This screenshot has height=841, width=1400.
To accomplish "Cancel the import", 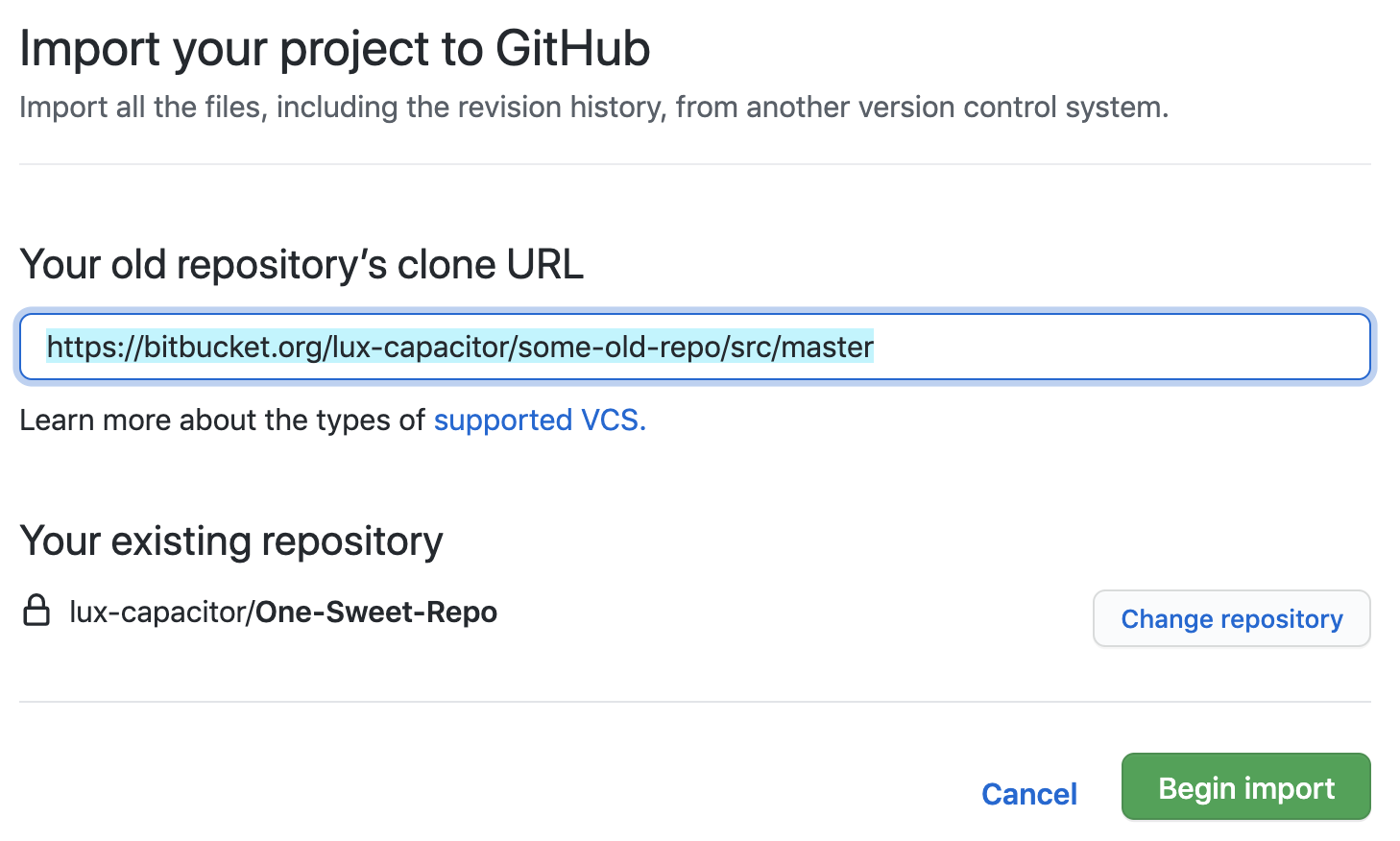I will (1028, 794).
